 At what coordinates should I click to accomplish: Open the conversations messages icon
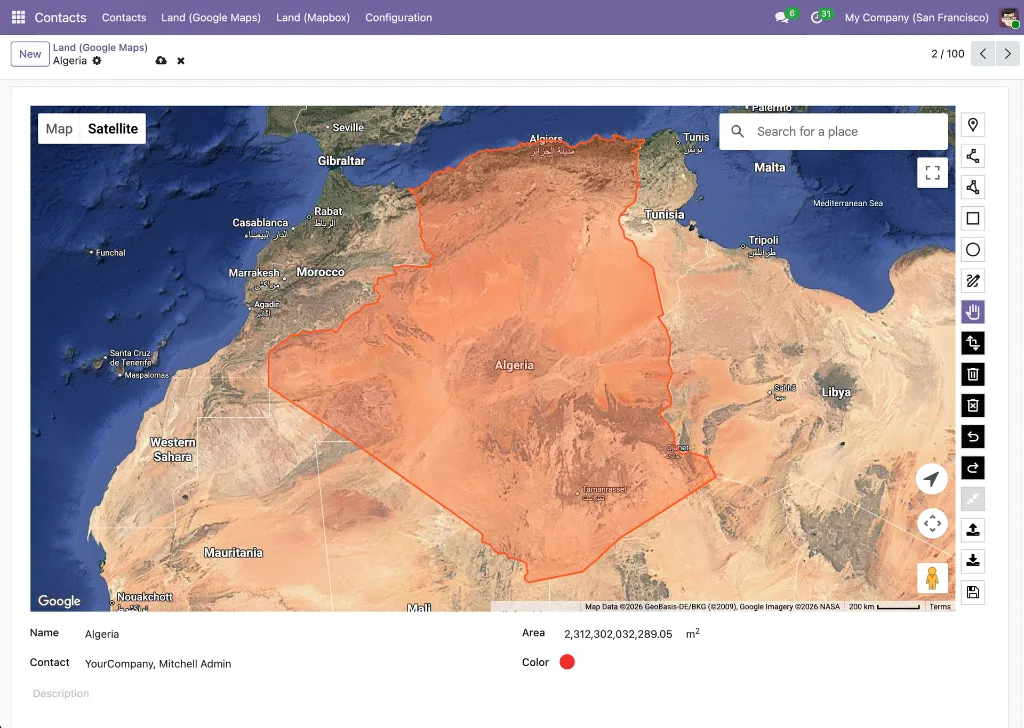(x=782, y=18)
